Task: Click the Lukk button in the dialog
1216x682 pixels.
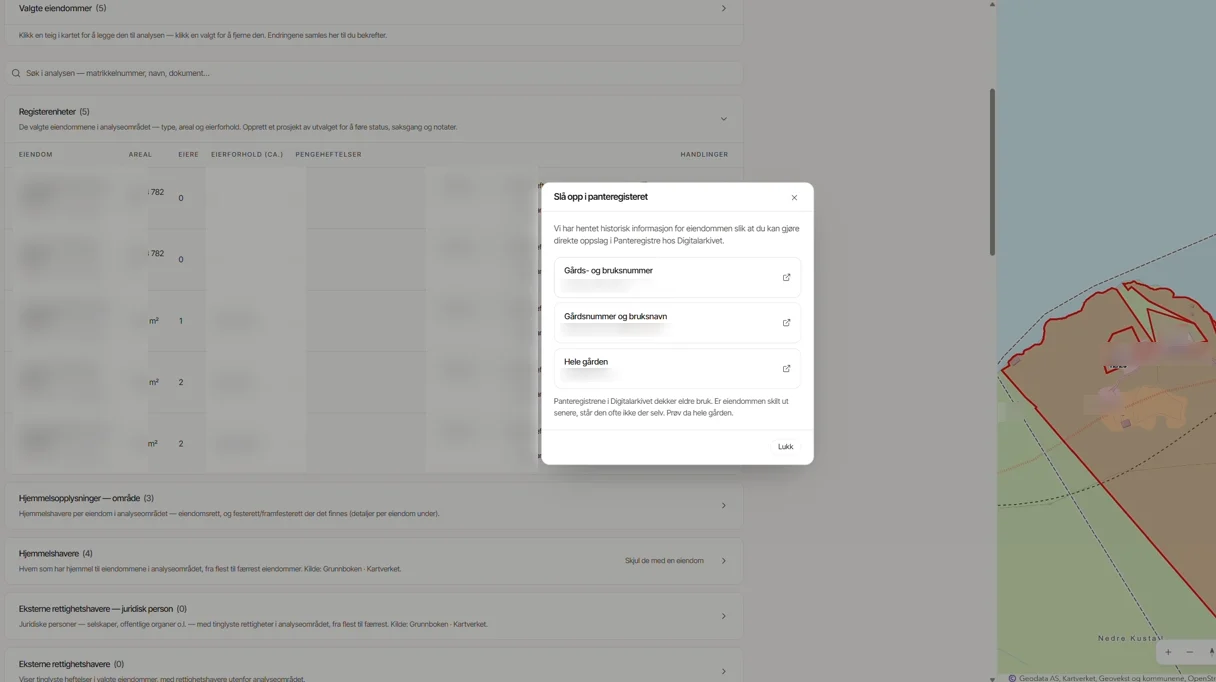Action: 786,447
